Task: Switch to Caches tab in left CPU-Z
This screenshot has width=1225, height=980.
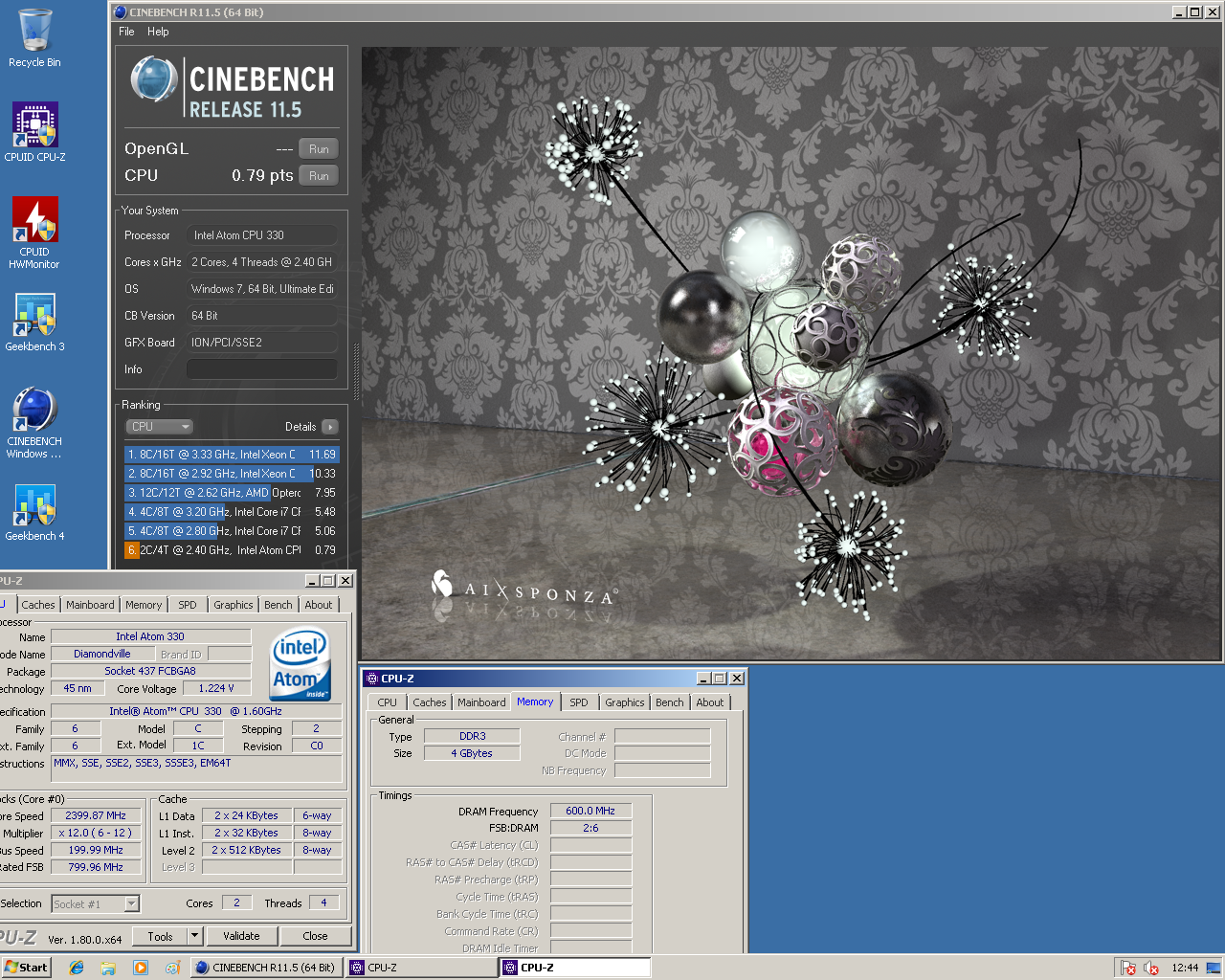Action: pos(38,605)
